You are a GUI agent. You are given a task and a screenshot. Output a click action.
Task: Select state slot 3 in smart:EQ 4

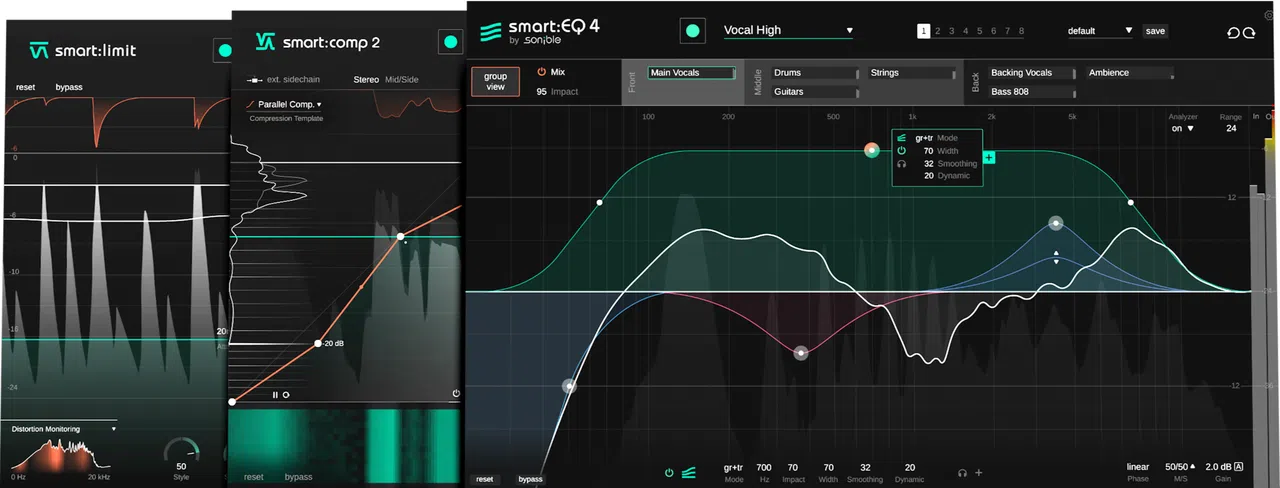(951, 31)
